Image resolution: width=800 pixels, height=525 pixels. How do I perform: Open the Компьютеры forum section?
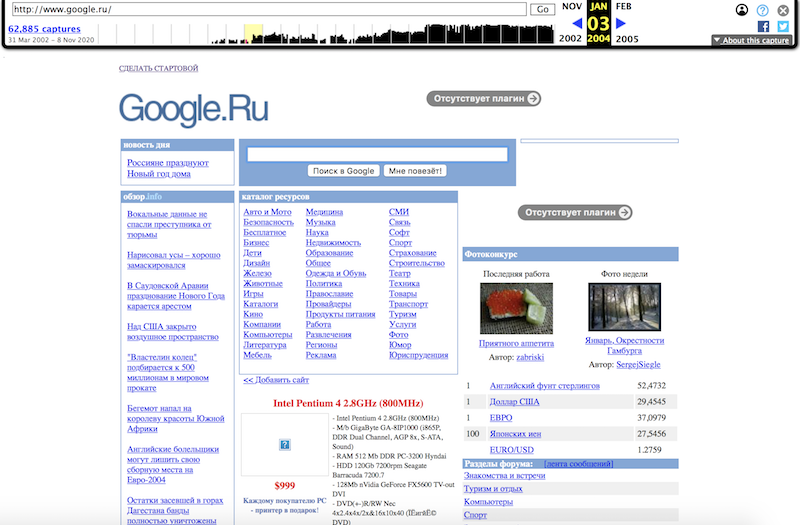coord(488,502)
